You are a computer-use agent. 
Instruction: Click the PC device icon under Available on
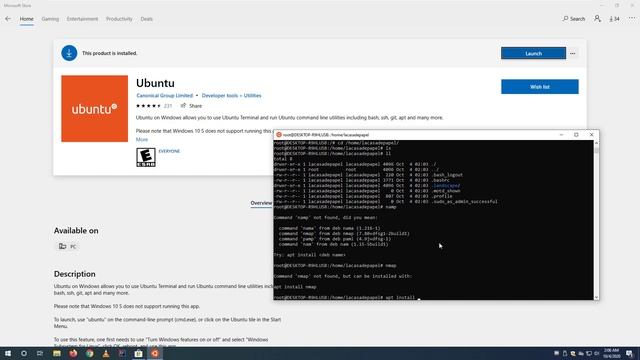click(x=62, y=246)
